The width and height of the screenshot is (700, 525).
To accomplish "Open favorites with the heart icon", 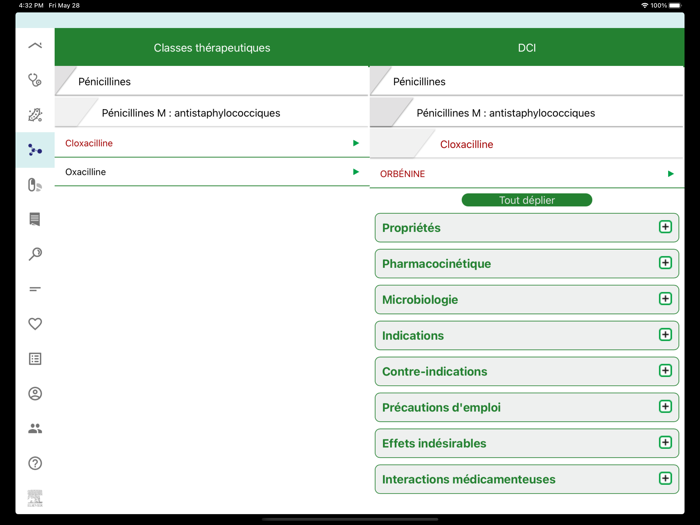I will pyautogui.click(x=35, y=324).
